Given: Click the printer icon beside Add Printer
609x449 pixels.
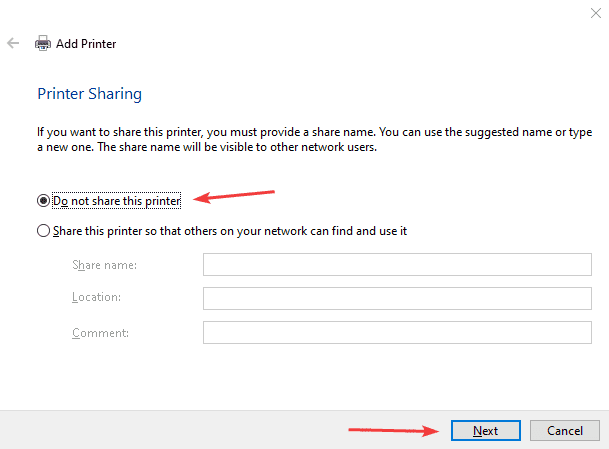Looking at the screenshot, I should point(43,44).
